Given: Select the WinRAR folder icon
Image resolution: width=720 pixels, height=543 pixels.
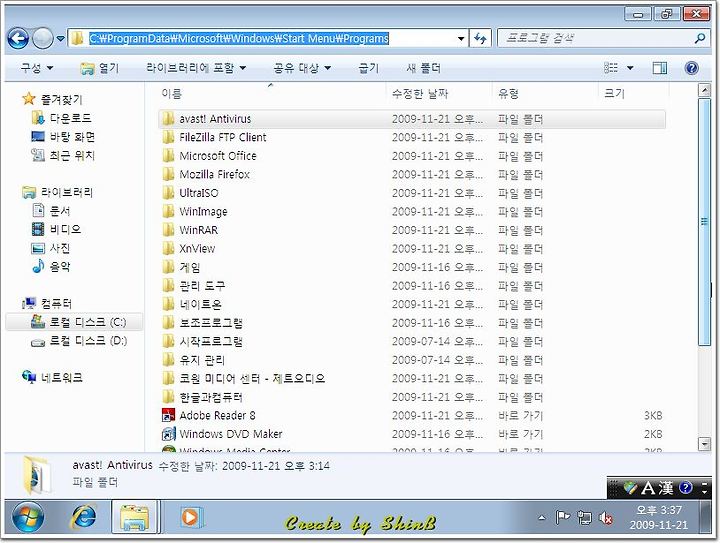Looking at the screenshot, I should pos(168,230).
